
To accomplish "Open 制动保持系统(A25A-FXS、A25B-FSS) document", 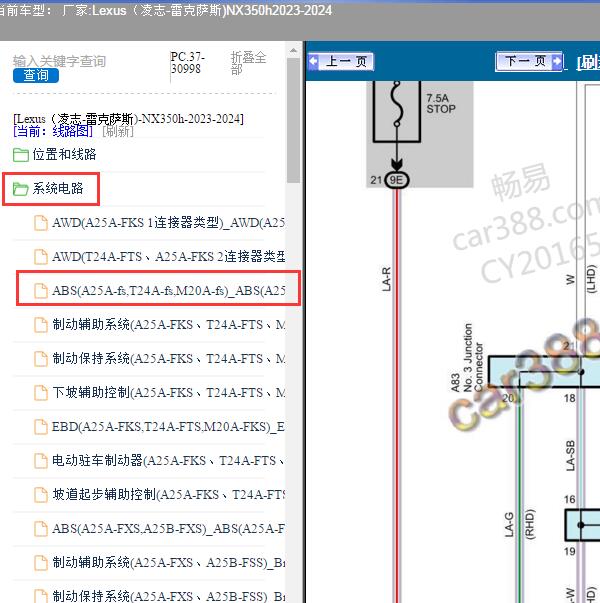I will click(168, 596).
